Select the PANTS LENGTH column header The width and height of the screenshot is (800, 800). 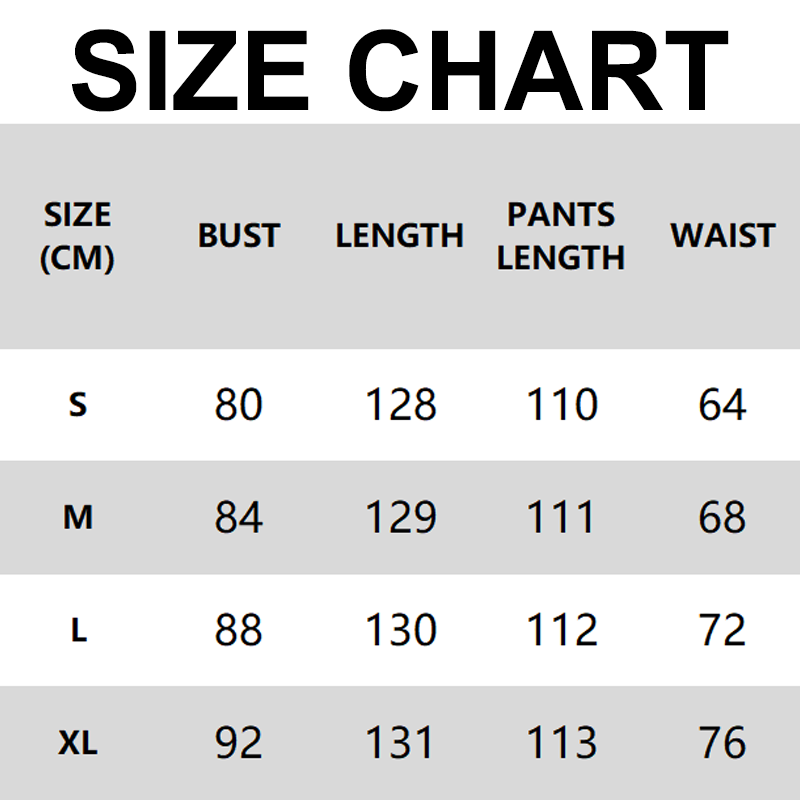pos(561,236)
